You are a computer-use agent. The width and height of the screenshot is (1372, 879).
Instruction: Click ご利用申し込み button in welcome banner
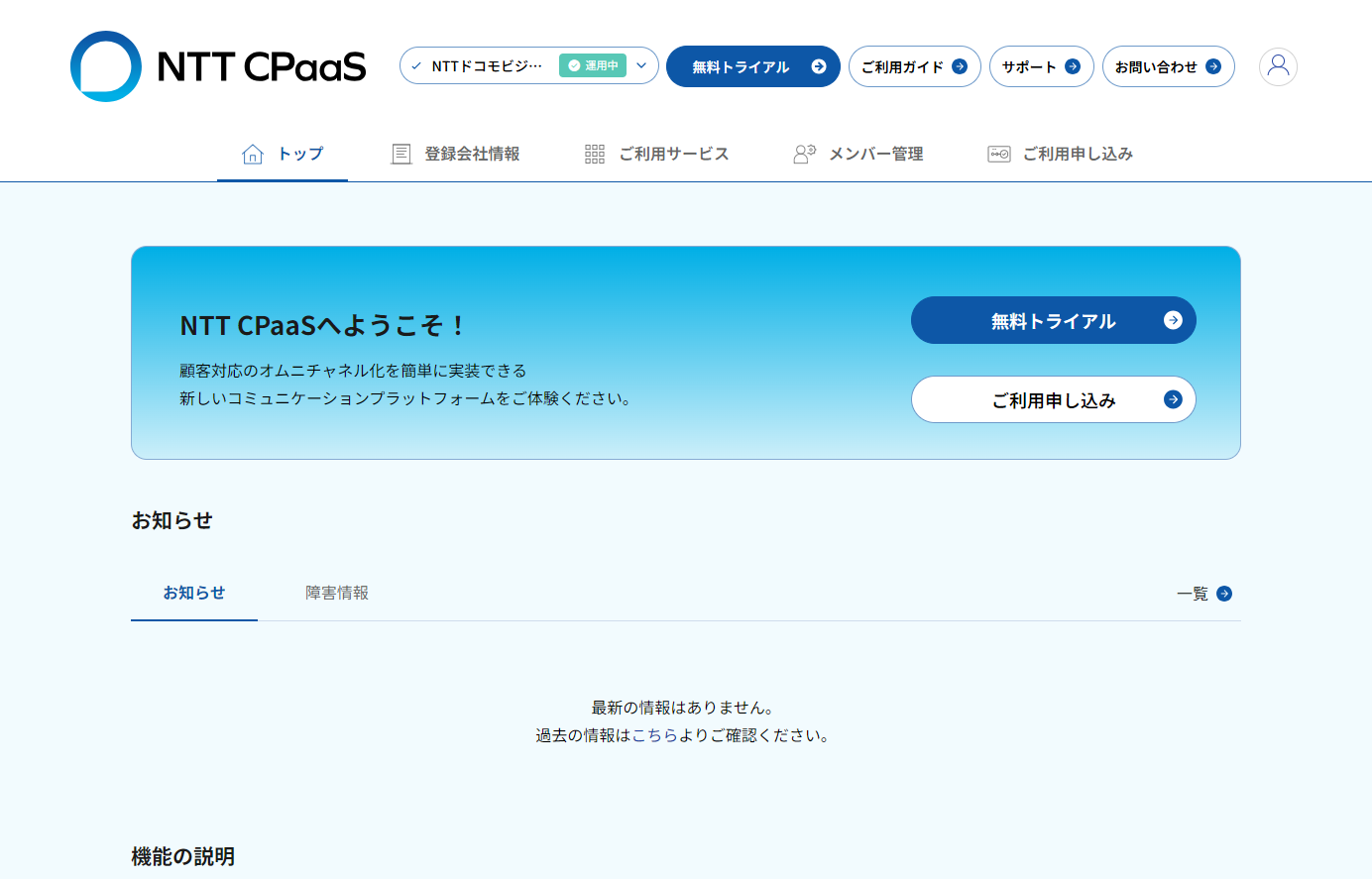click(1054, 399)
